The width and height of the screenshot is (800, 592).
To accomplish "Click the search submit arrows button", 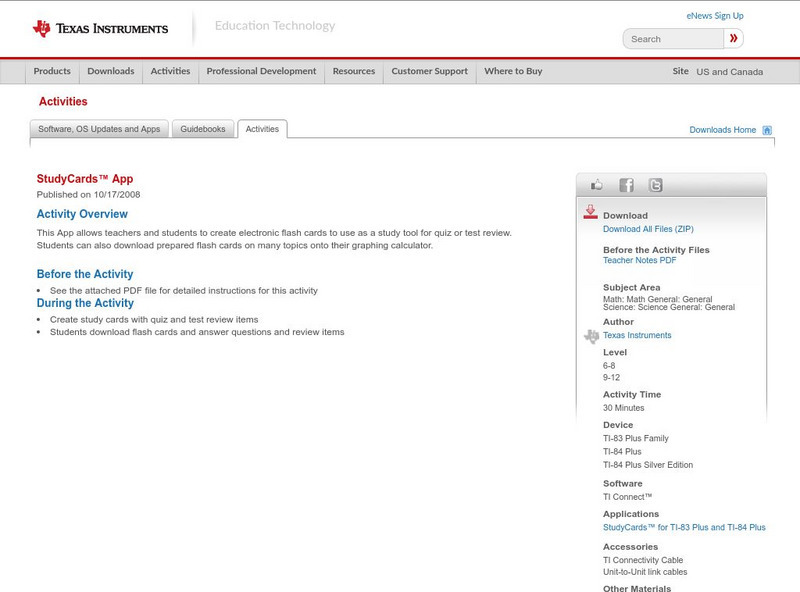I will pos(733,37).
